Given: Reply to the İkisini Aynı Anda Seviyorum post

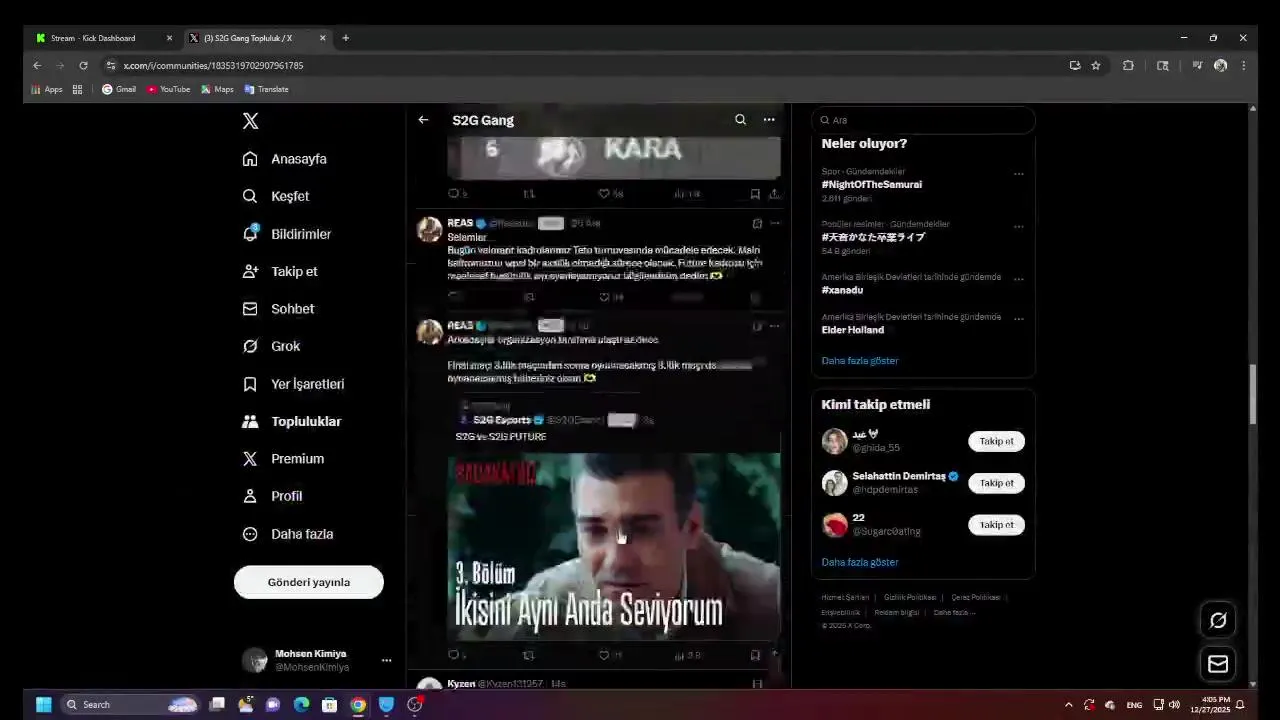Looking at the screenshot, I should coord(453,656).
